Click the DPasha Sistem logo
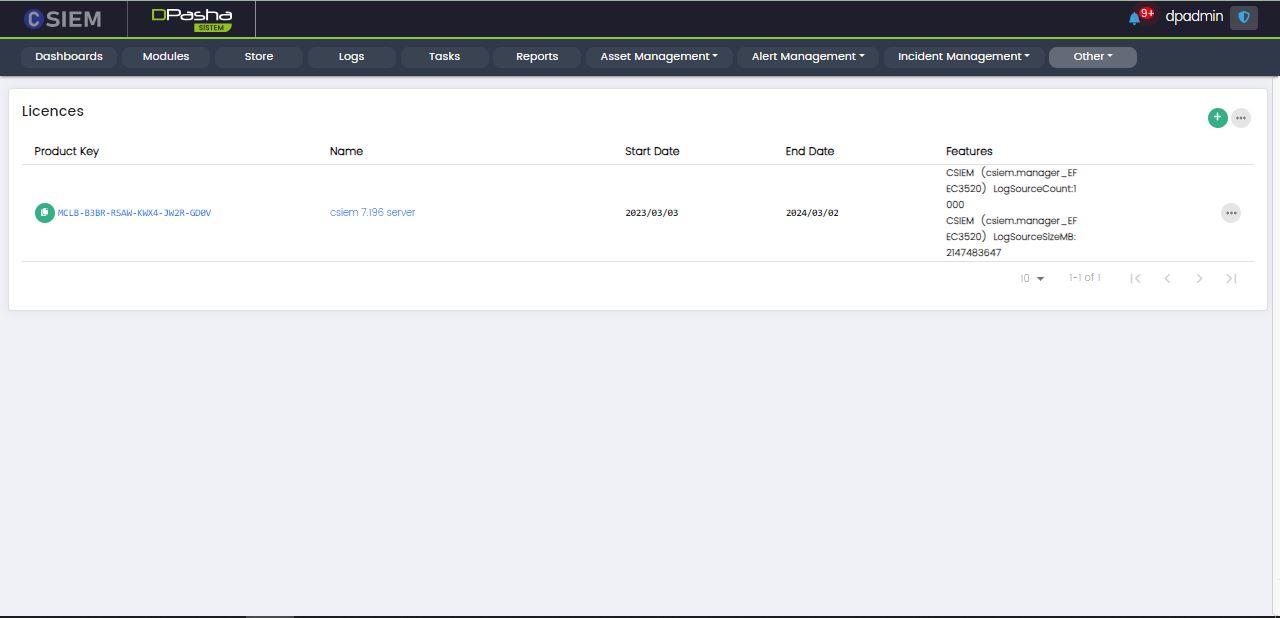The image size is (1280, 618). pyautogui.click(x=191, y=18)
